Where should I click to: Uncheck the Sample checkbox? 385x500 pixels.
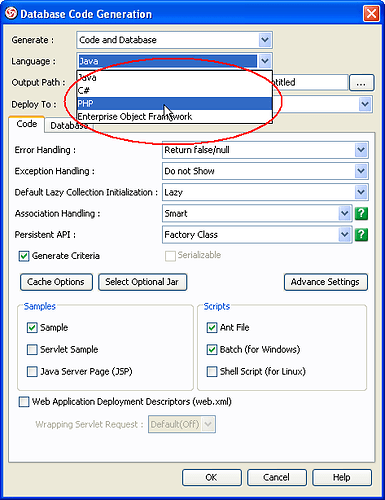pyautogui.click(x=32, y=328)
